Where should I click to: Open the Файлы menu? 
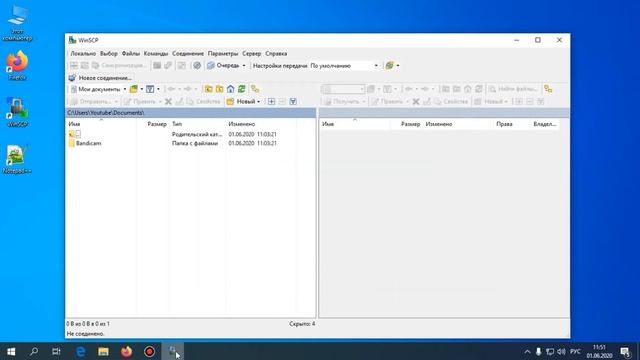pyautogui.click(x=131, y=53)
